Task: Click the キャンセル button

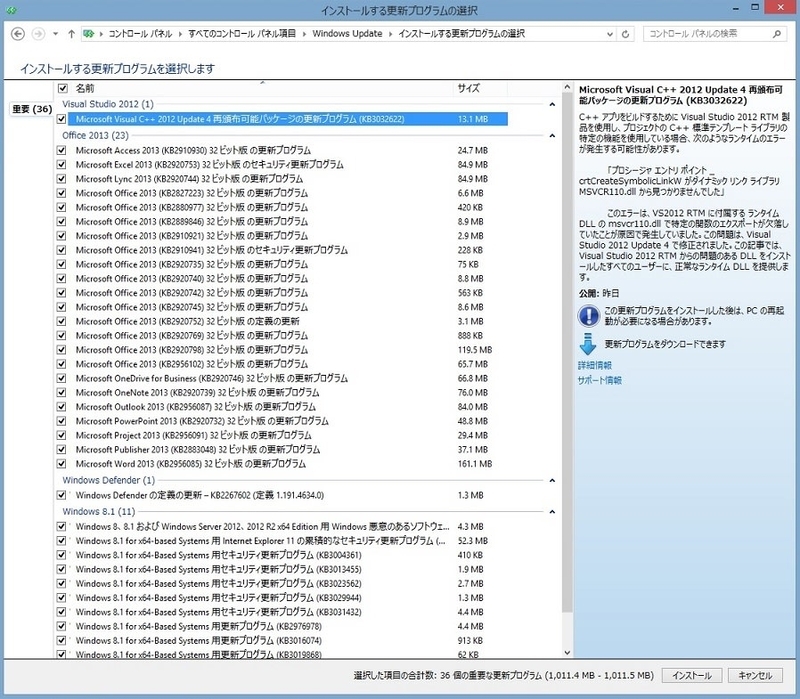Action: pyautogui.click(x=755, y=676)
